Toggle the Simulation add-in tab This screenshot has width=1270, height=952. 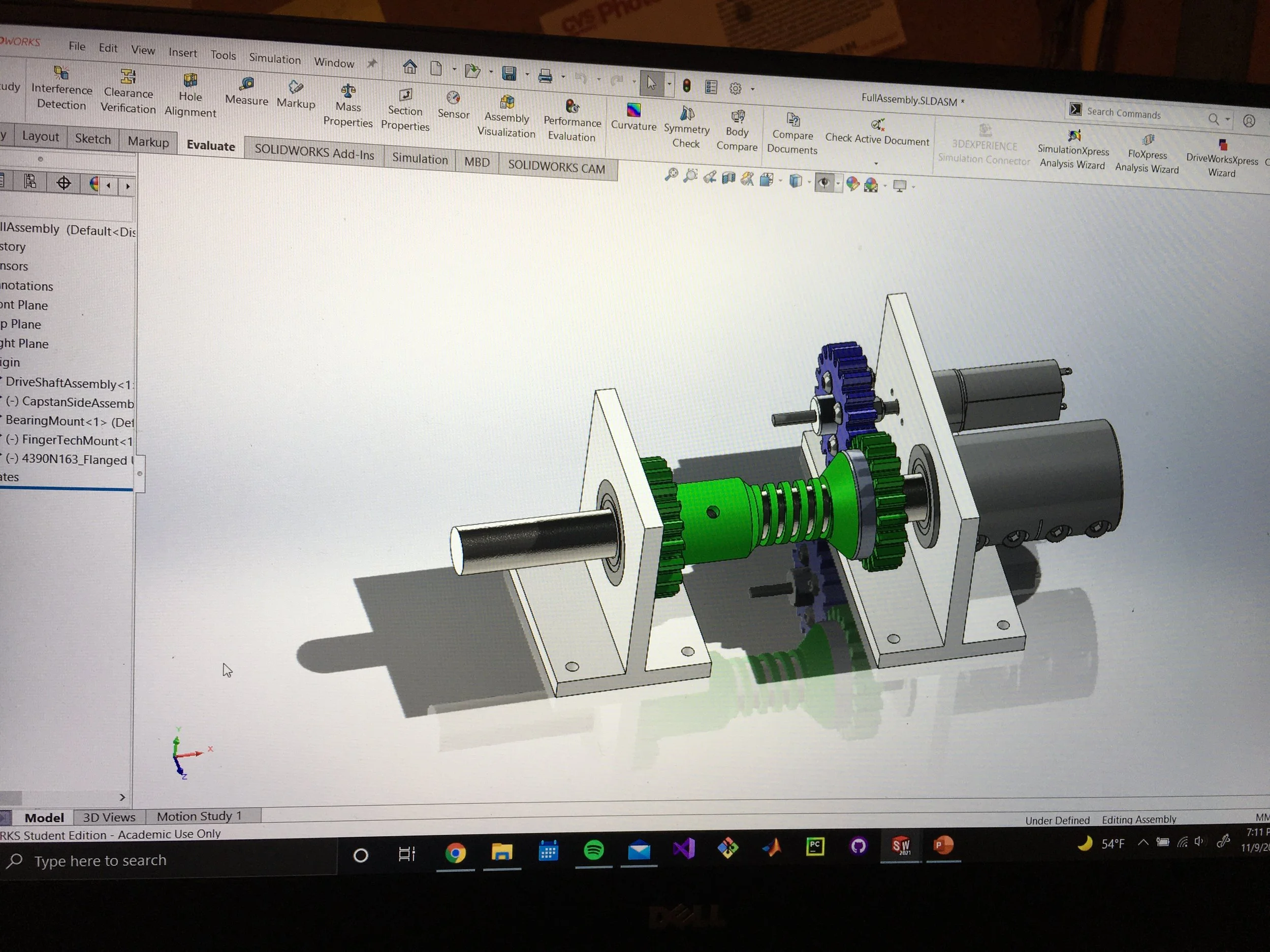tap(420, 159)
